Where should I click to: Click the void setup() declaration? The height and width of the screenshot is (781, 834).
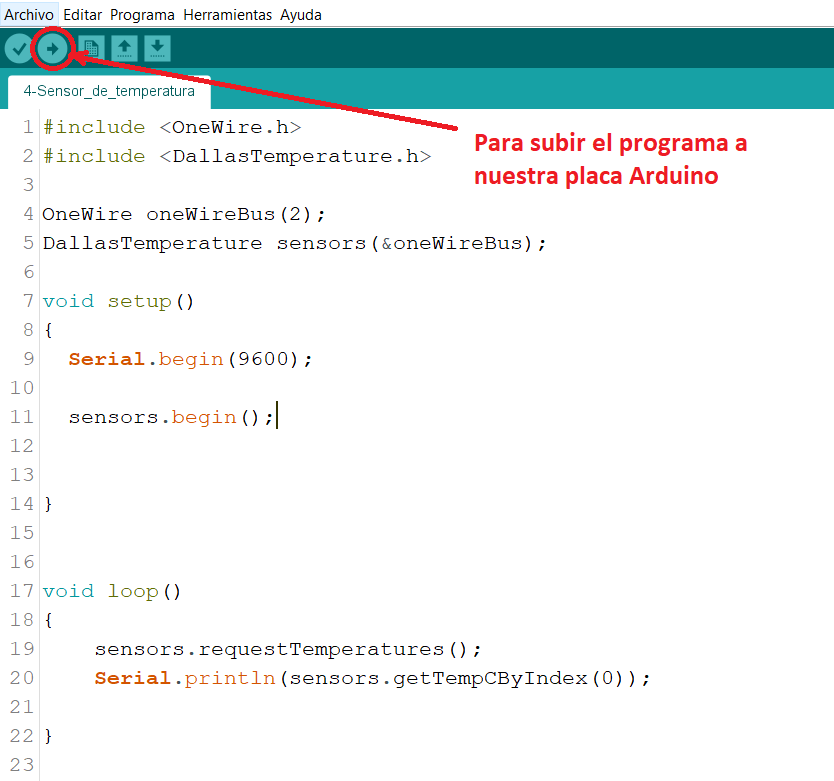point(118,302)
